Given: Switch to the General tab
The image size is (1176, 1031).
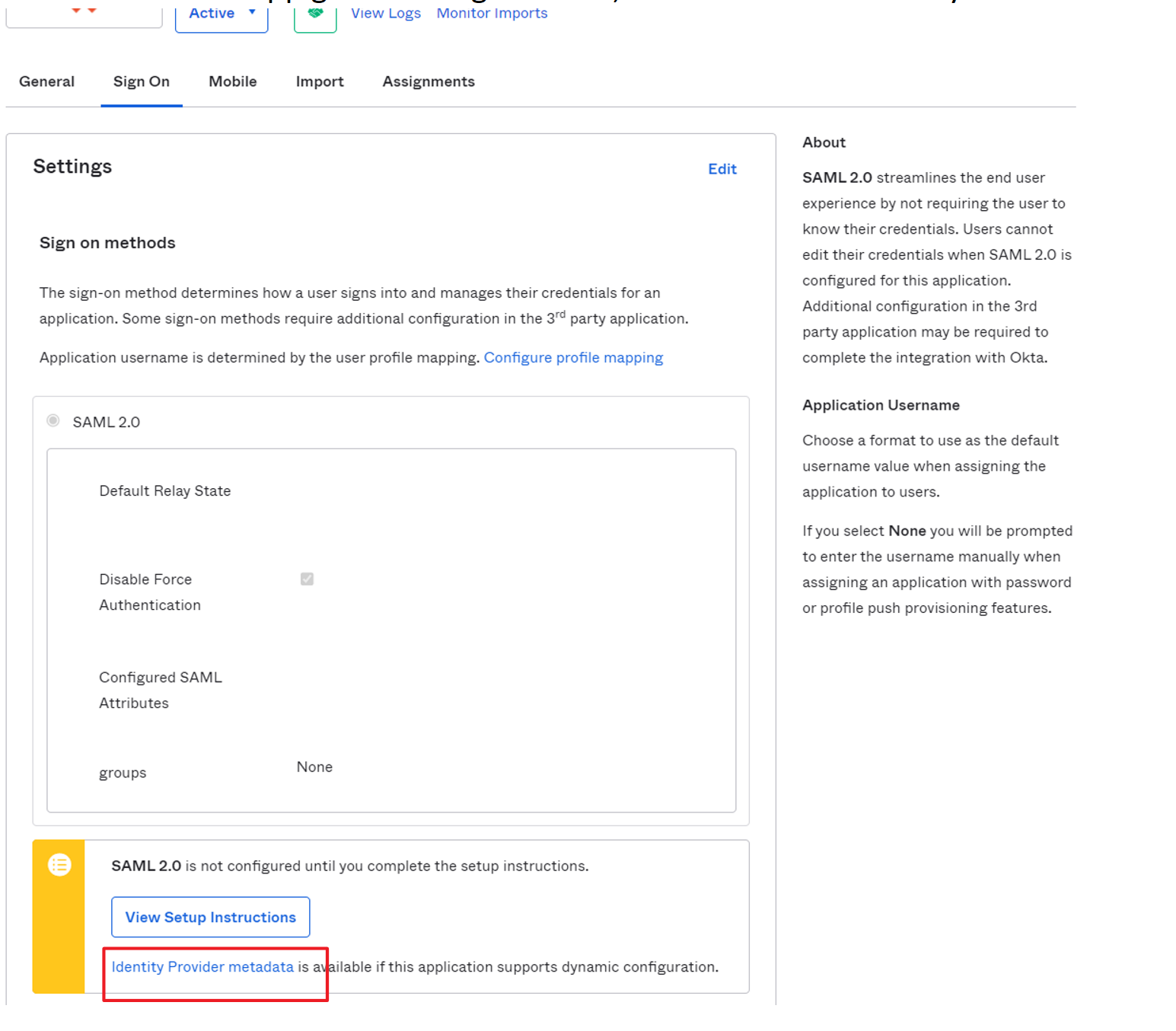Looking at the screenshot, I should pos(46,81).
